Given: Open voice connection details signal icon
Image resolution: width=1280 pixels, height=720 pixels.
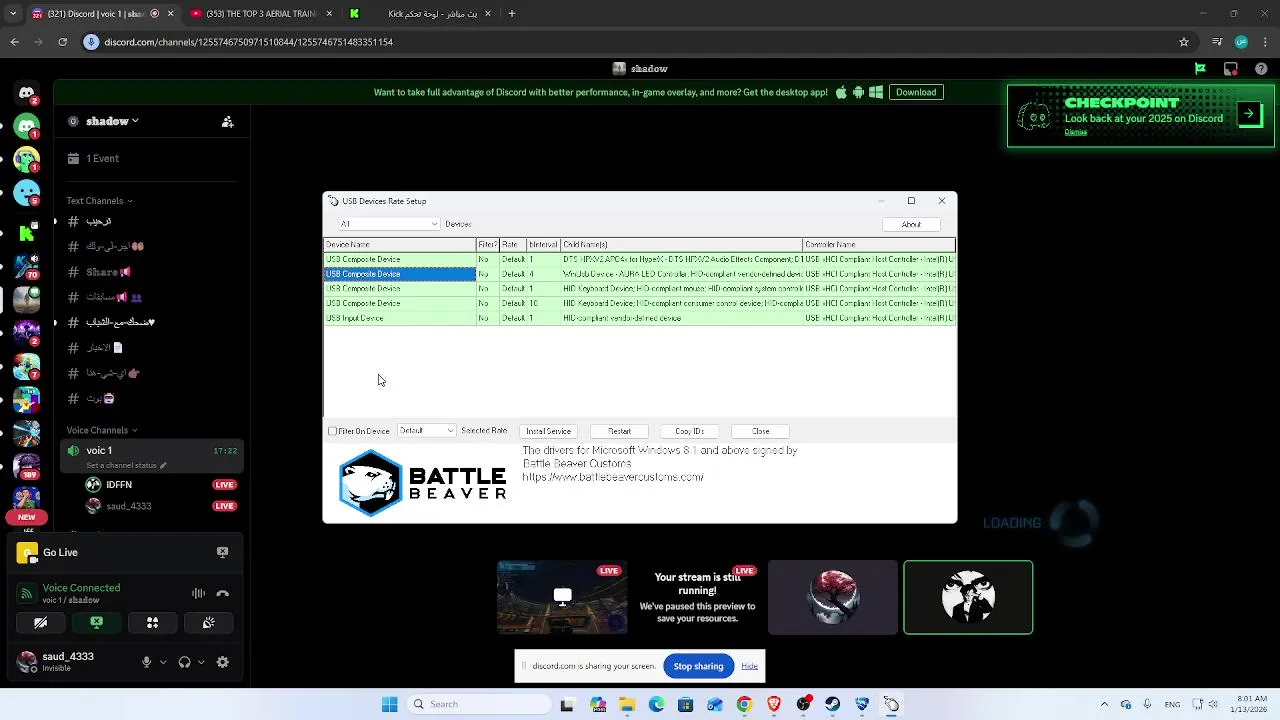Looking at the screenshot, I should [x=27, y=594].
